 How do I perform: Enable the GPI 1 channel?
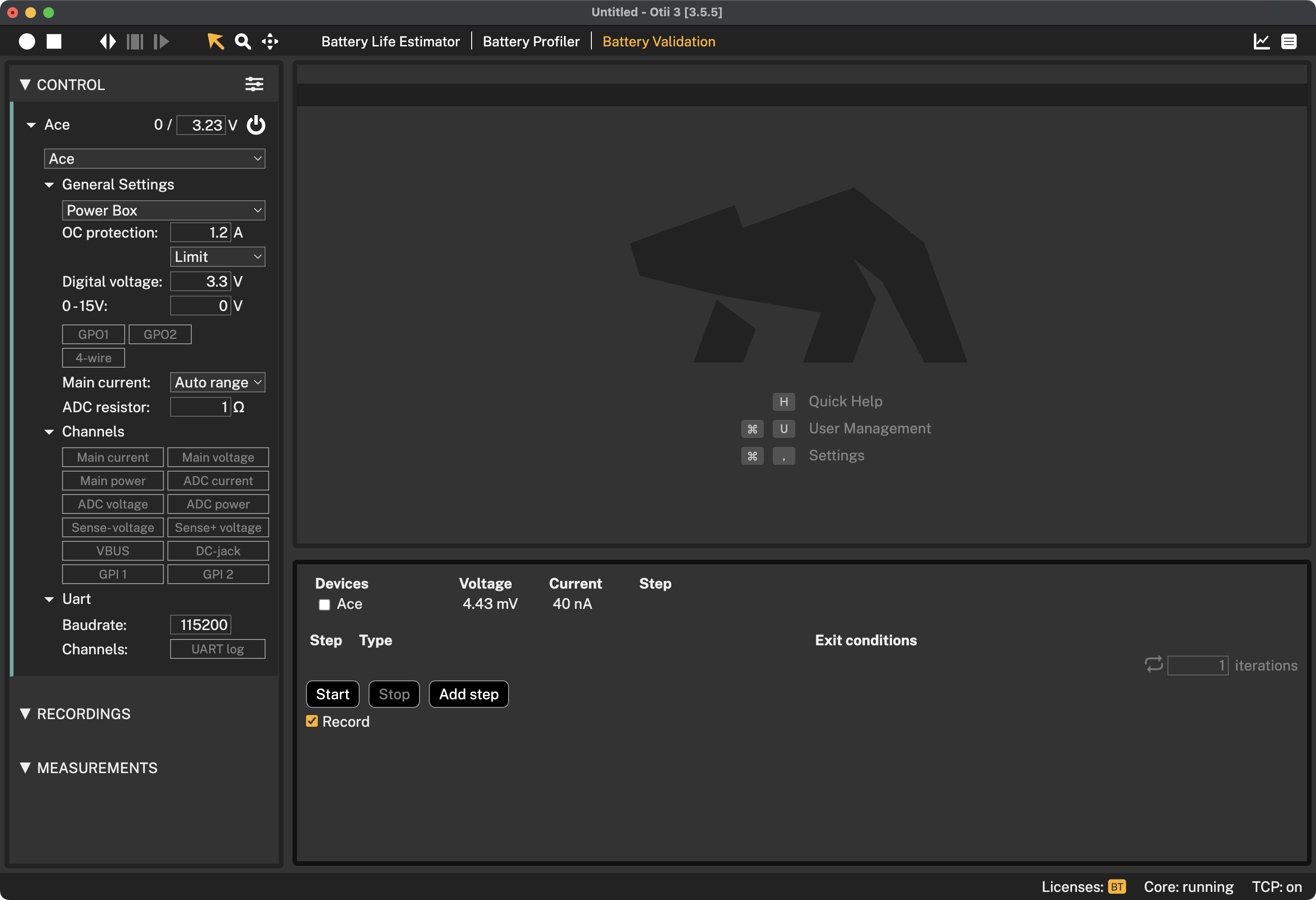point(113,574)
